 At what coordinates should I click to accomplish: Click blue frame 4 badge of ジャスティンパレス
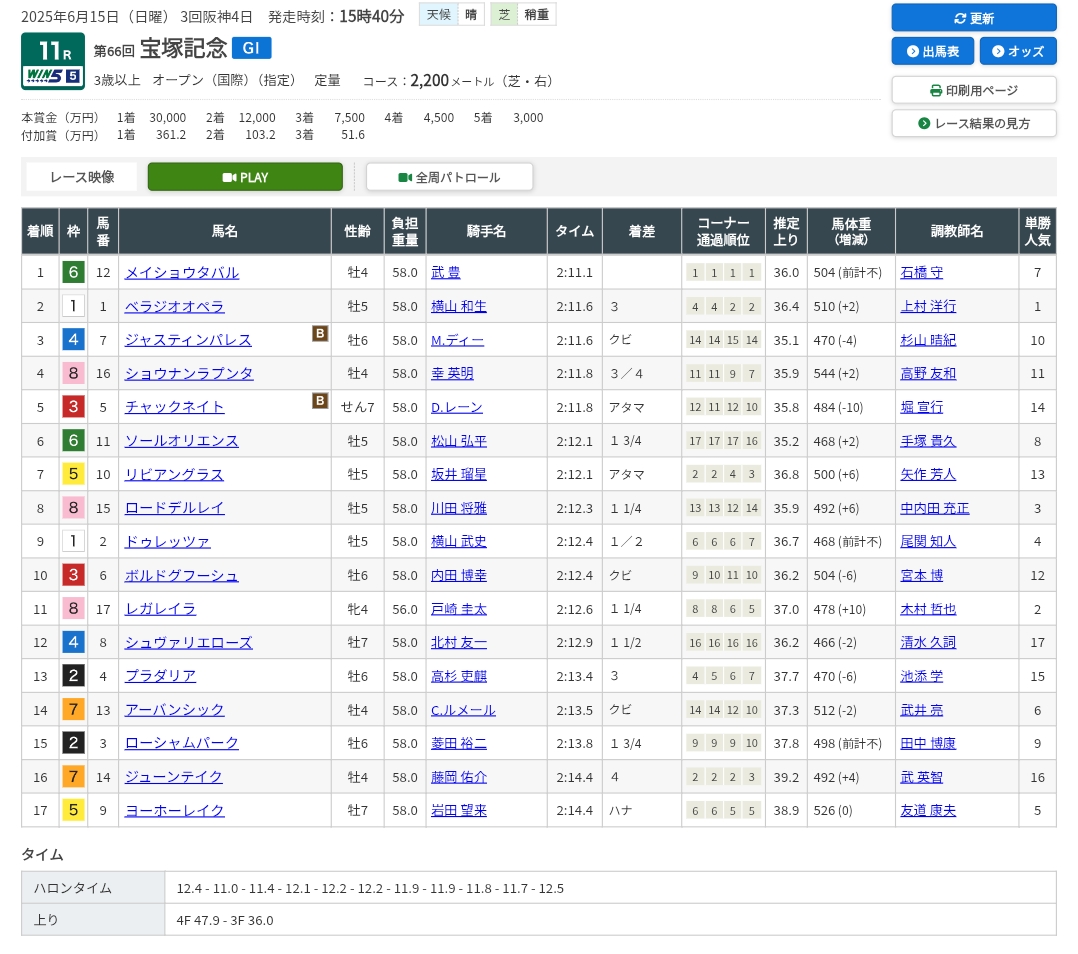[74, 340]
